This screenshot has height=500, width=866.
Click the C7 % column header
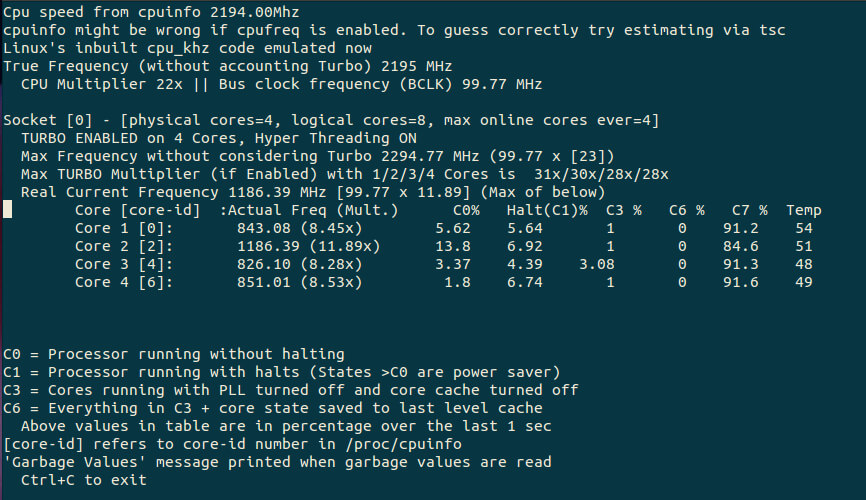[x=749, y=210]
